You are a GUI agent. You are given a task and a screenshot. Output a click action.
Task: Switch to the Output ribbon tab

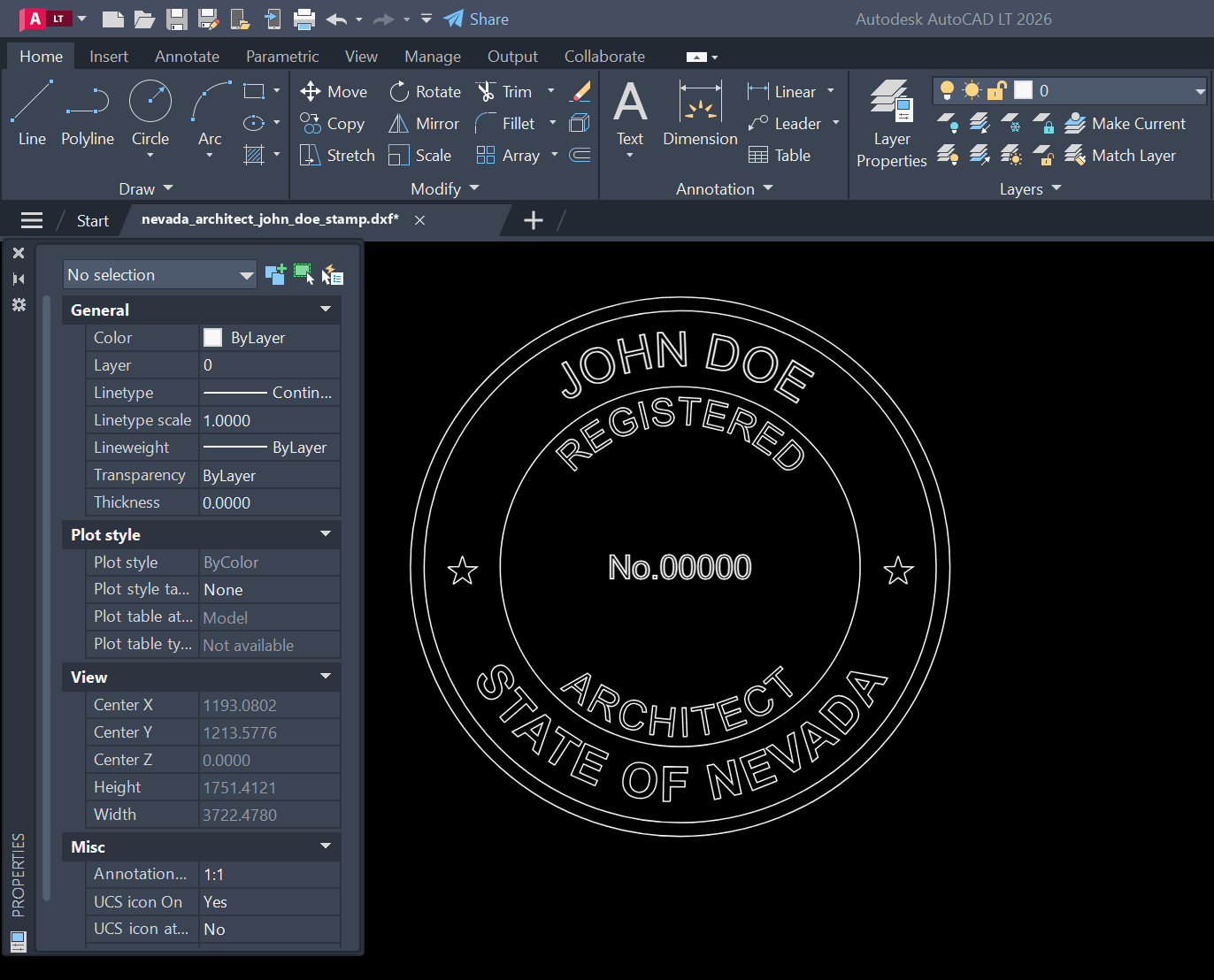tap(512, 56)
